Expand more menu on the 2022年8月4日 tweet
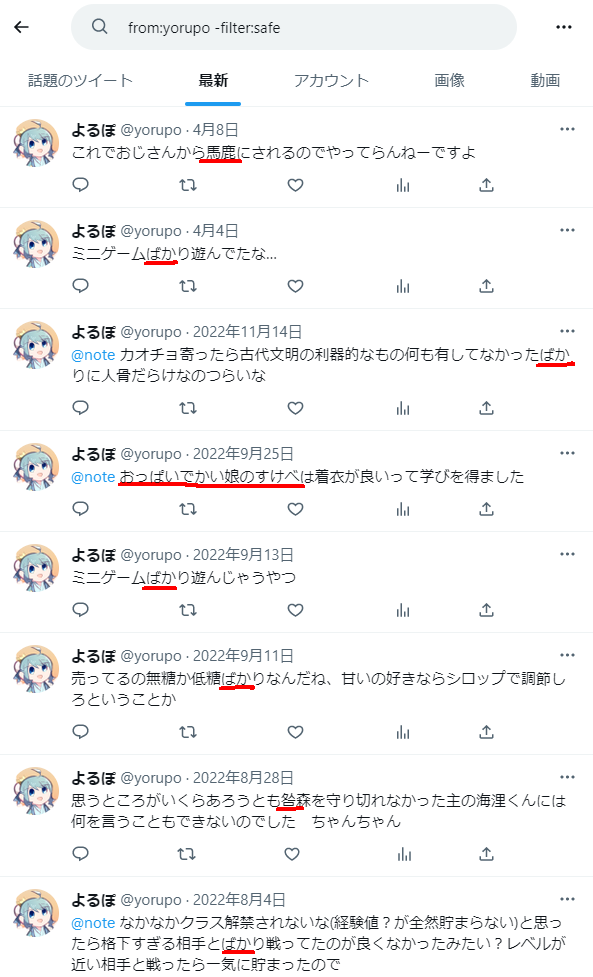 (x=567, y=899)
